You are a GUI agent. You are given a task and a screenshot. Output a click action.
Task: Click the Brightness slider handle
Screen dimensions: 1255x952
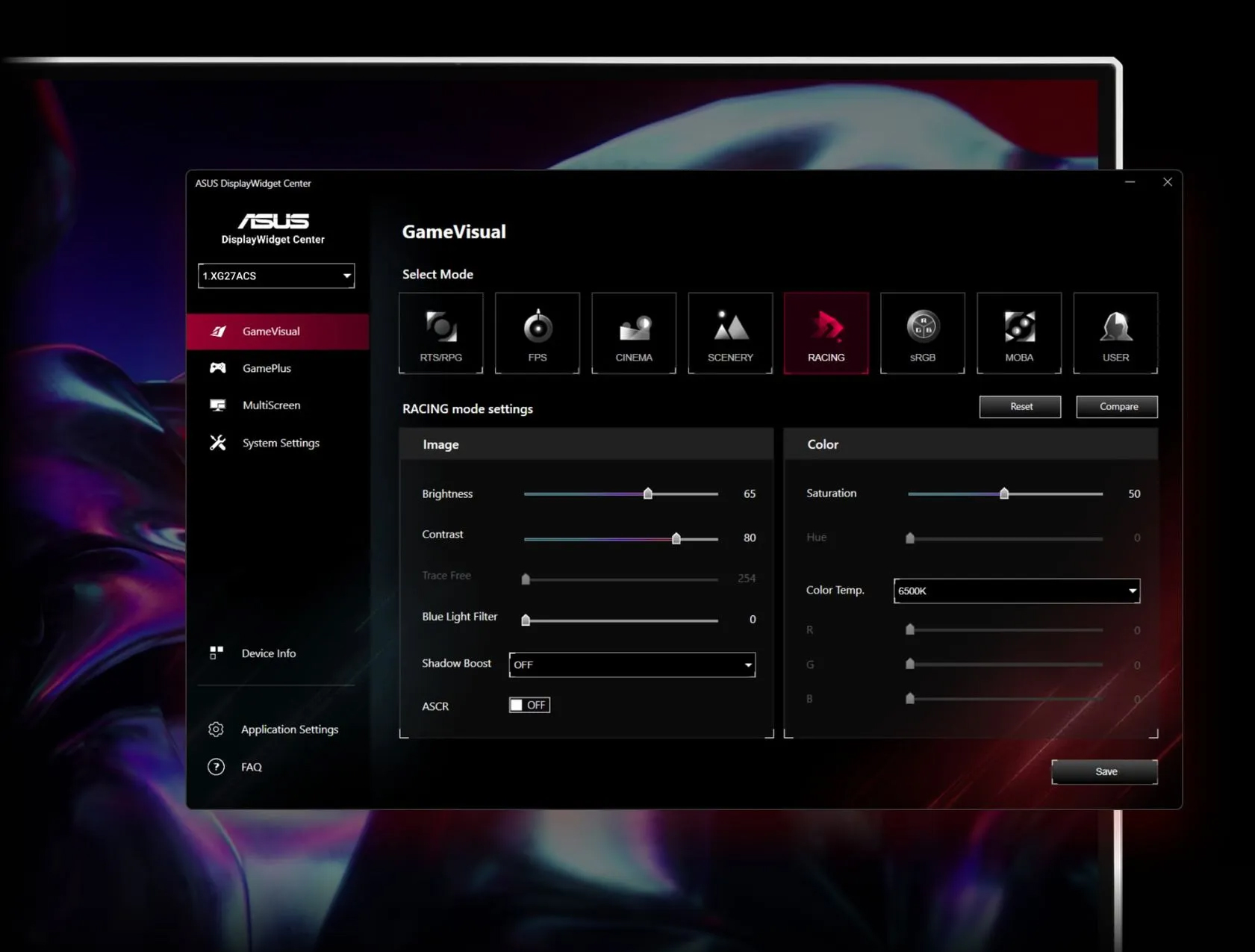pos(648,494)
